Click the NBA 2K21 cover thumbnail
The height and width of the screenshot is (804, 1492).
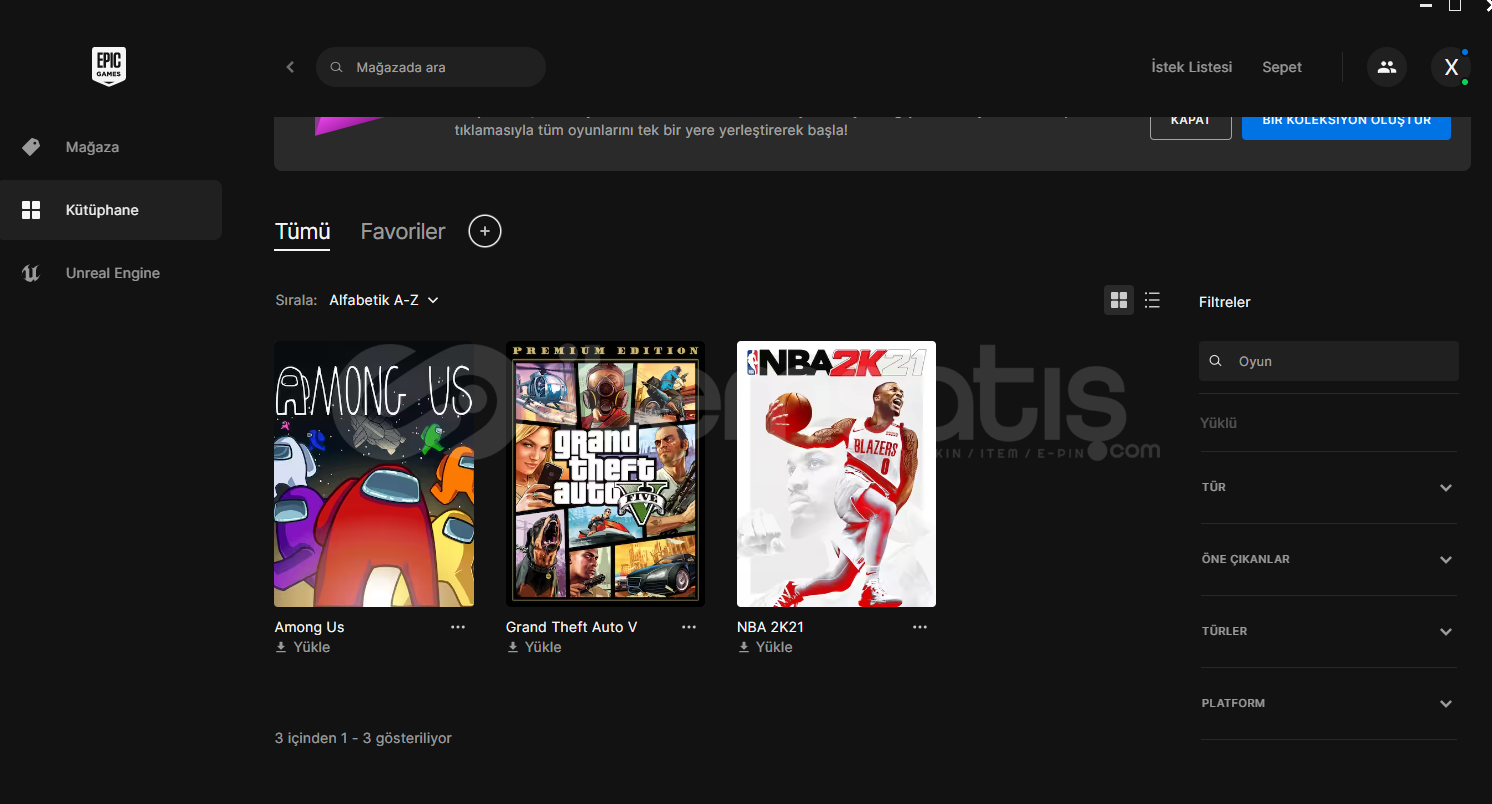click(836, 474)
